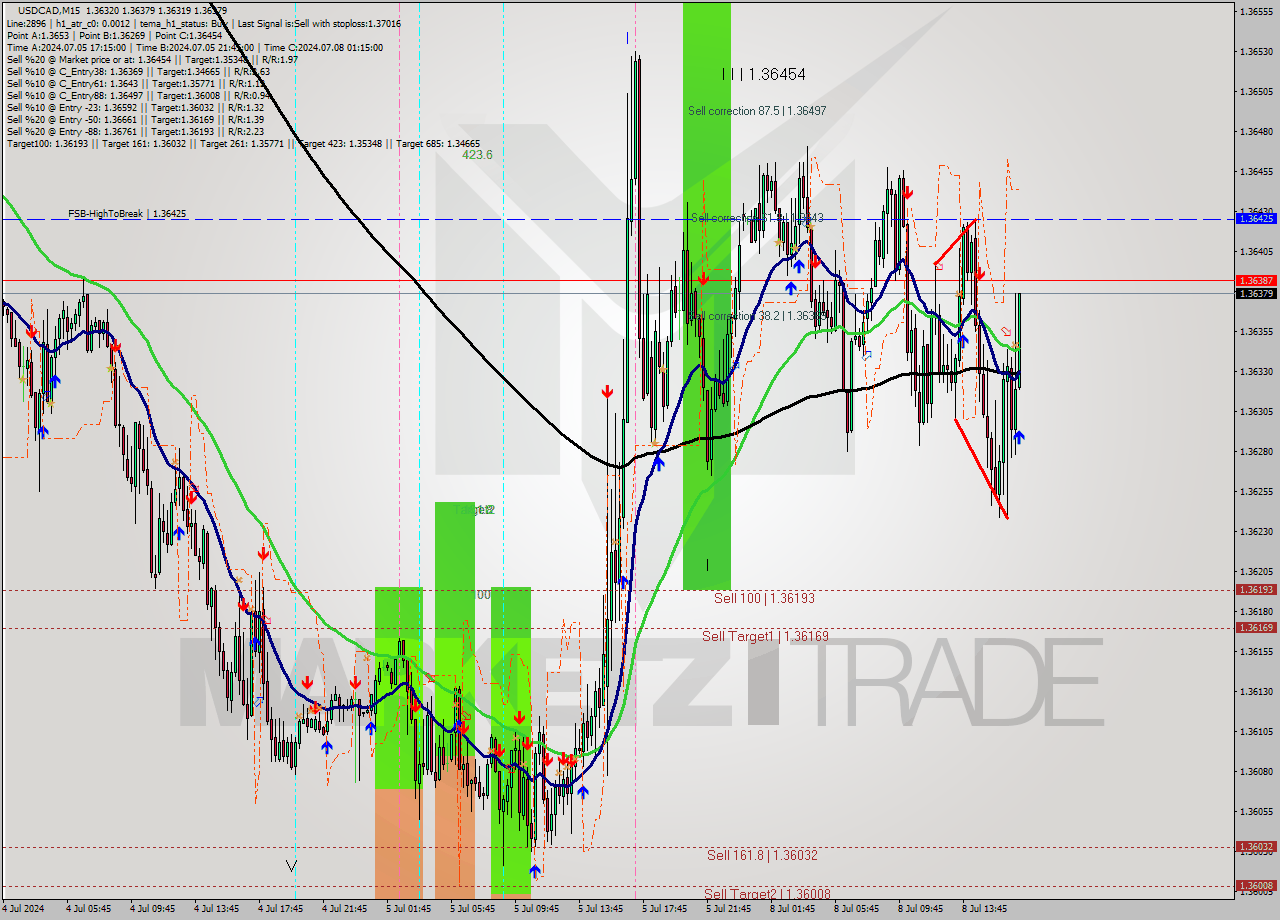Click the Sell 100 | 1.36193 label
This screenshot has height=920, width=1280.
tap(764, 598)
